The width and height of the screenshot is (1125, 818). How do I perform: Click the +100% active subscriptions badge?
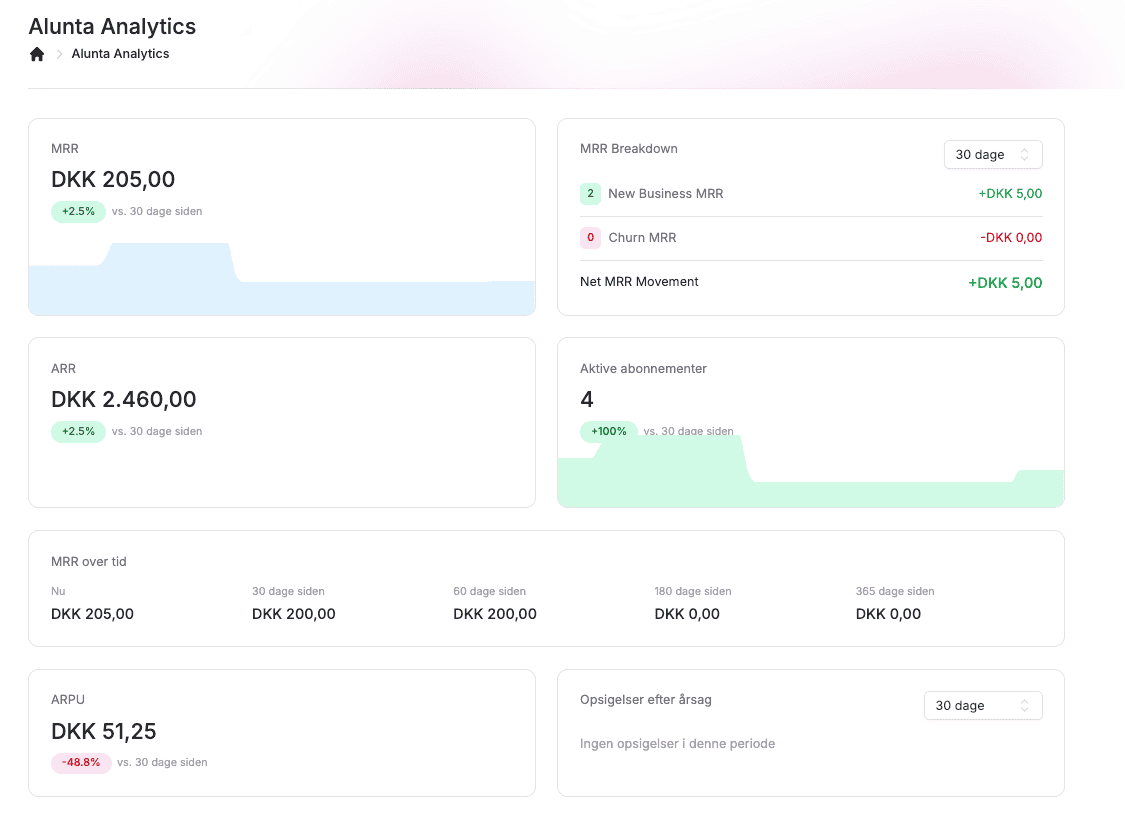coord(608,432)
